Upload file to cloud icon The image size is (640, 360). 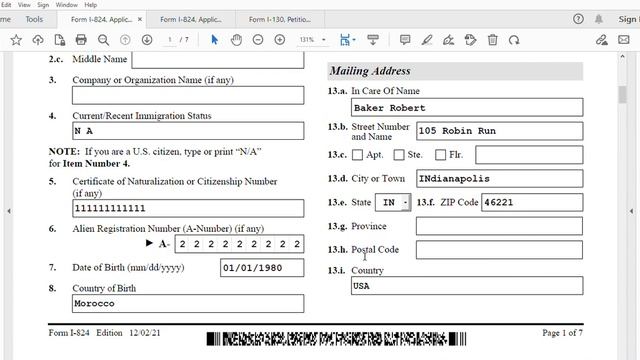point(38,40)
